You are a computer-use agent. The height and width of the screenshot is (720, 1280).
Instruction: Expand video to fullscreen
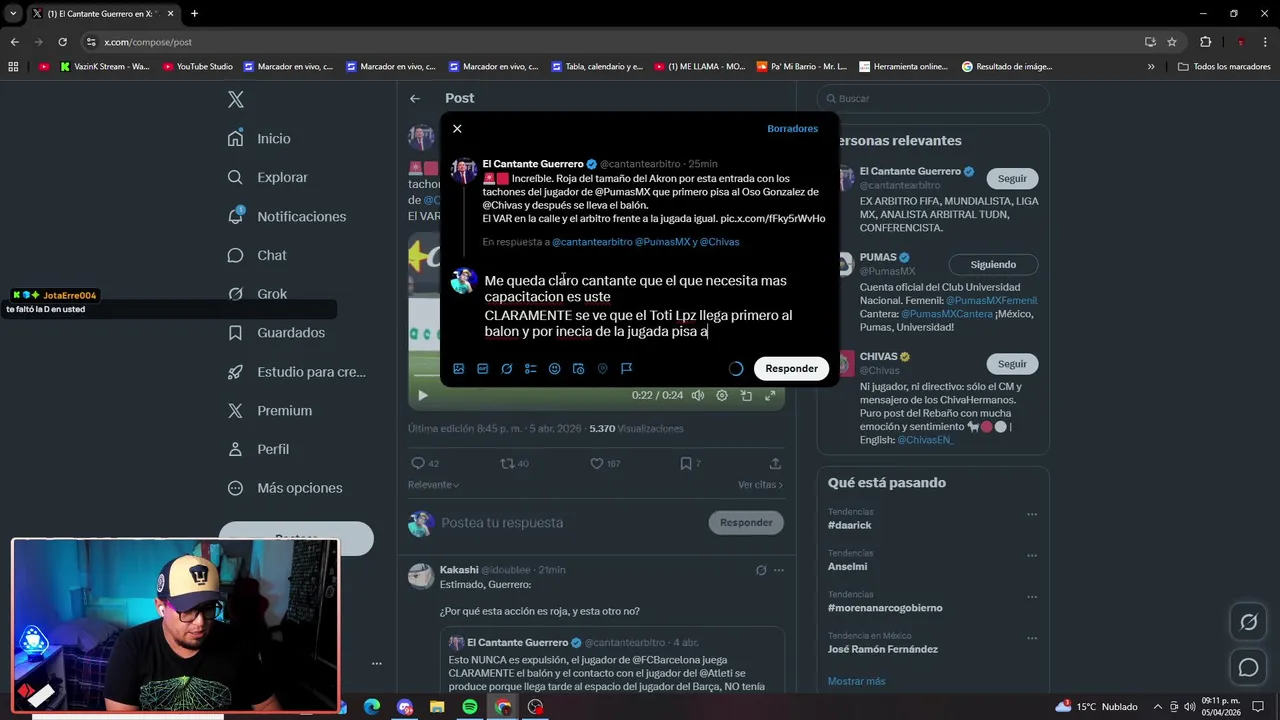click(770, 396)
